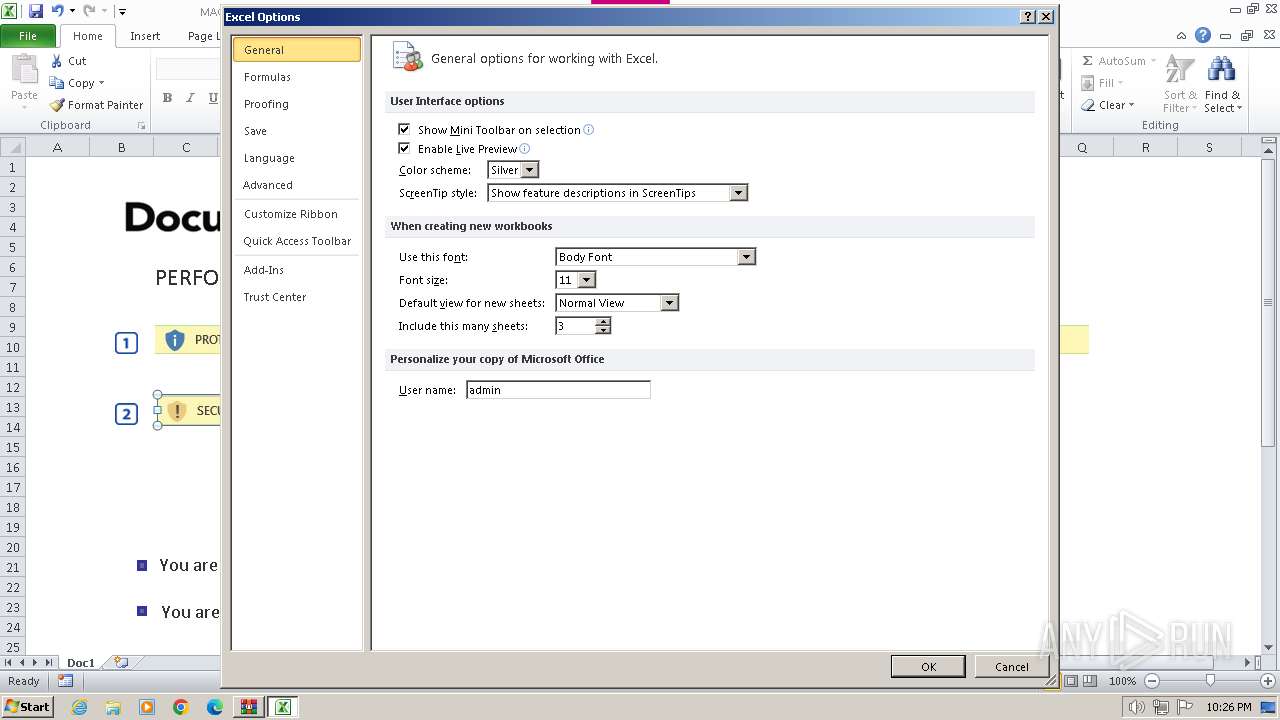1280x720 pixels.
Task: Open Microsoft Edge from taskbar
Action: pos(215,707)
